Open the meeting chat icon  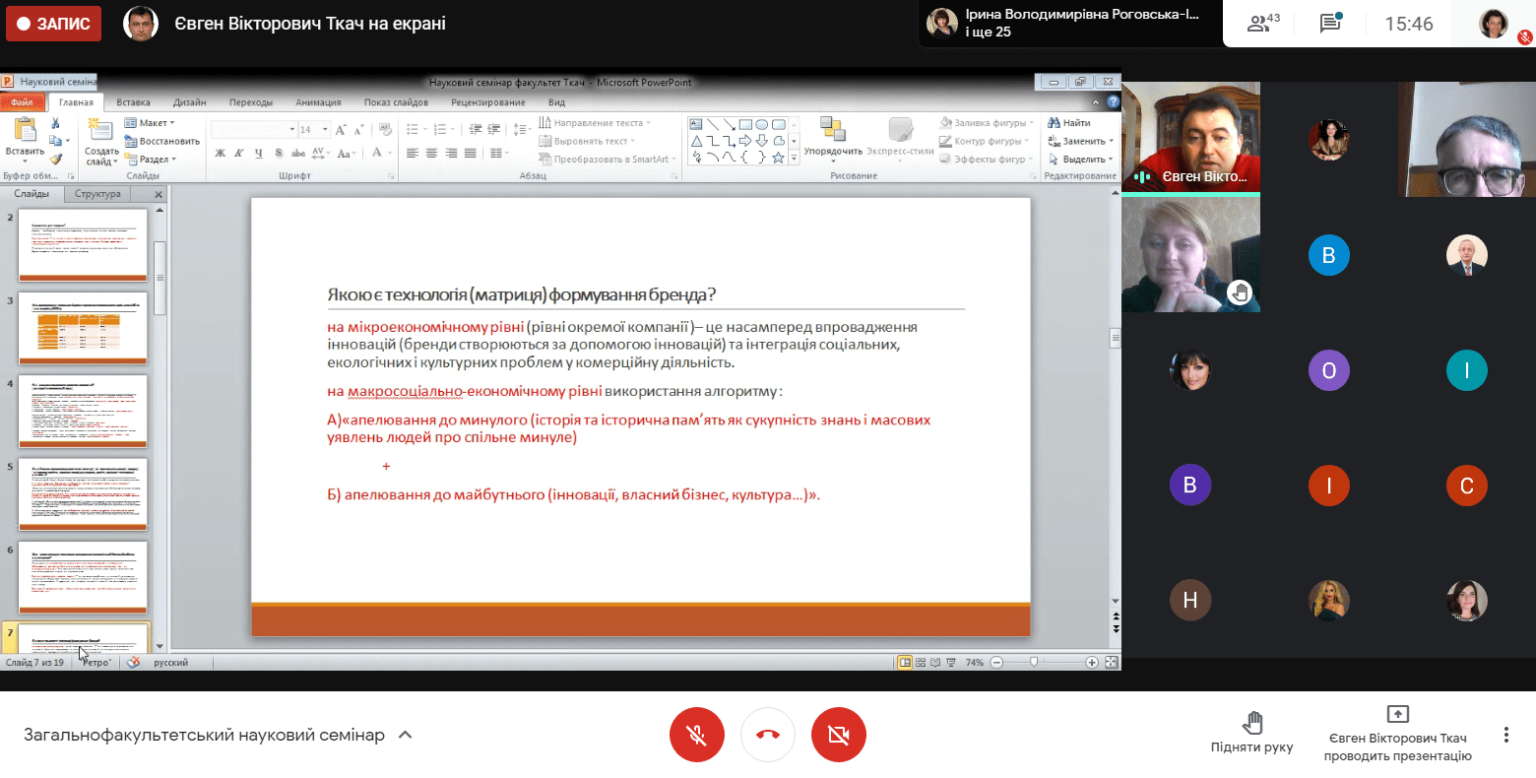[1329, 23]
